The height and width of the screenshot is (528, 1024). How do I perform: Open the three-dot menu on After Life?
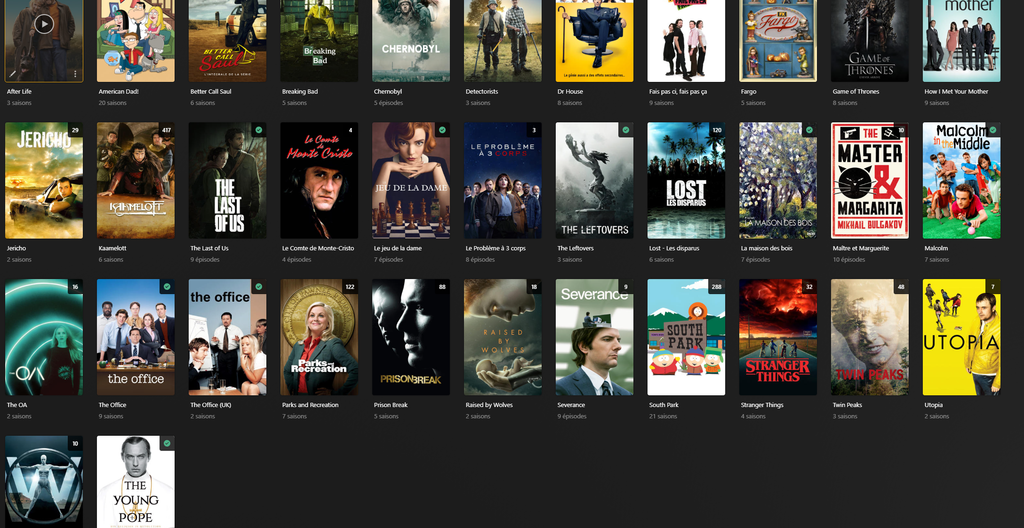pyautogui.click(x=75, y=73)
